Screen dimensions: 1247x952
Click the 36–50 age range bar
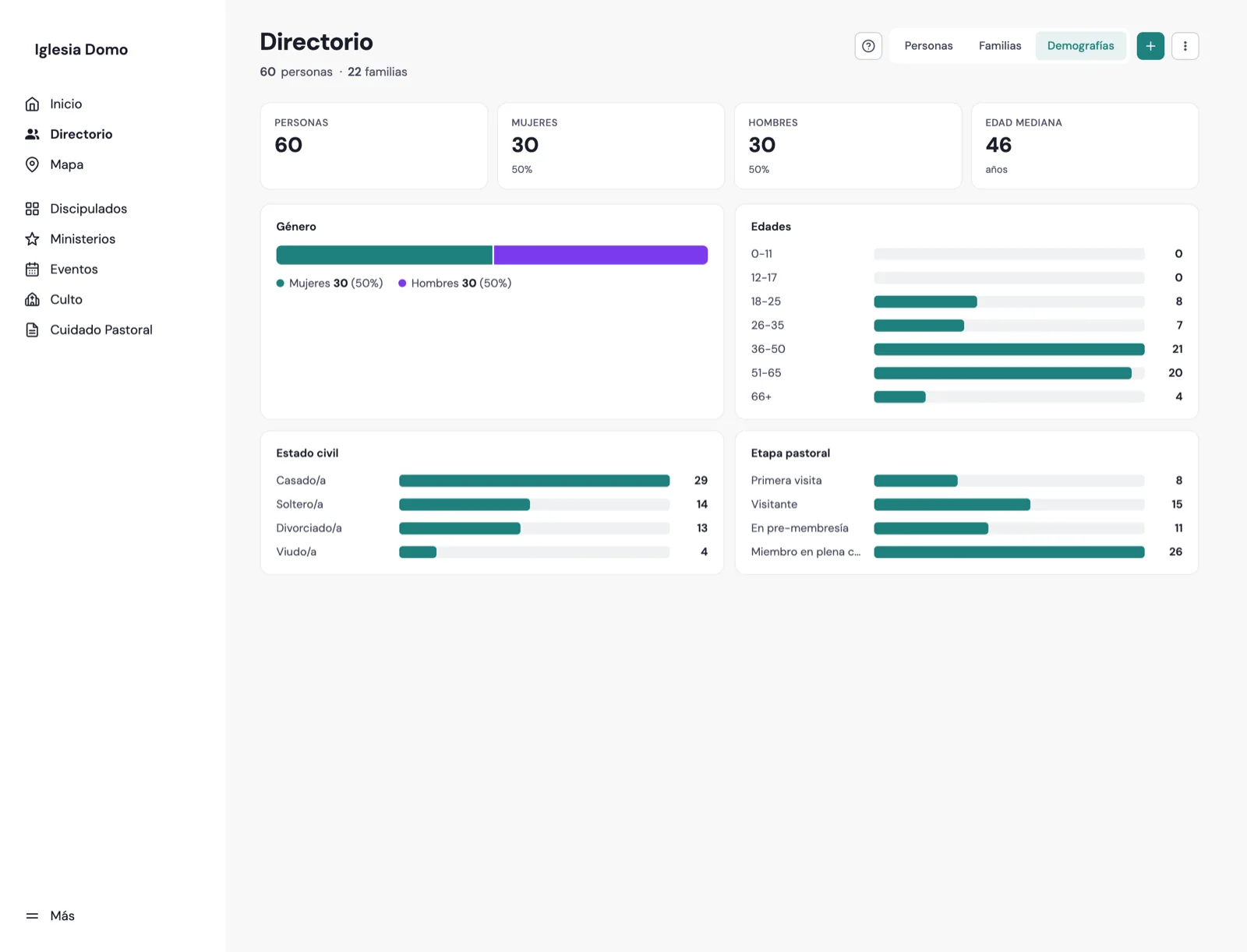click(x=1009, y=349)
